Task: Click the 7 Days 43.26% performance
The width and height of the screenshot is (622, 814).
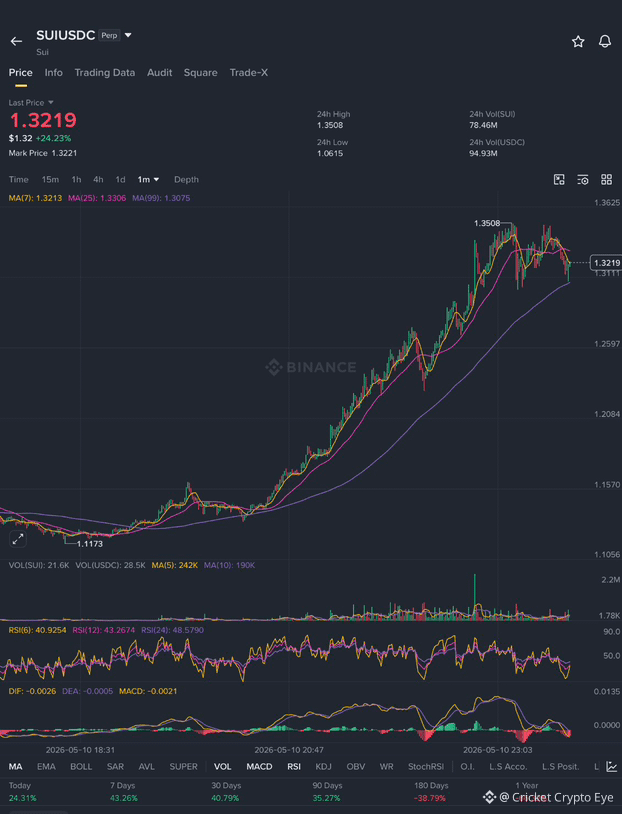Action: pos(124,792)
